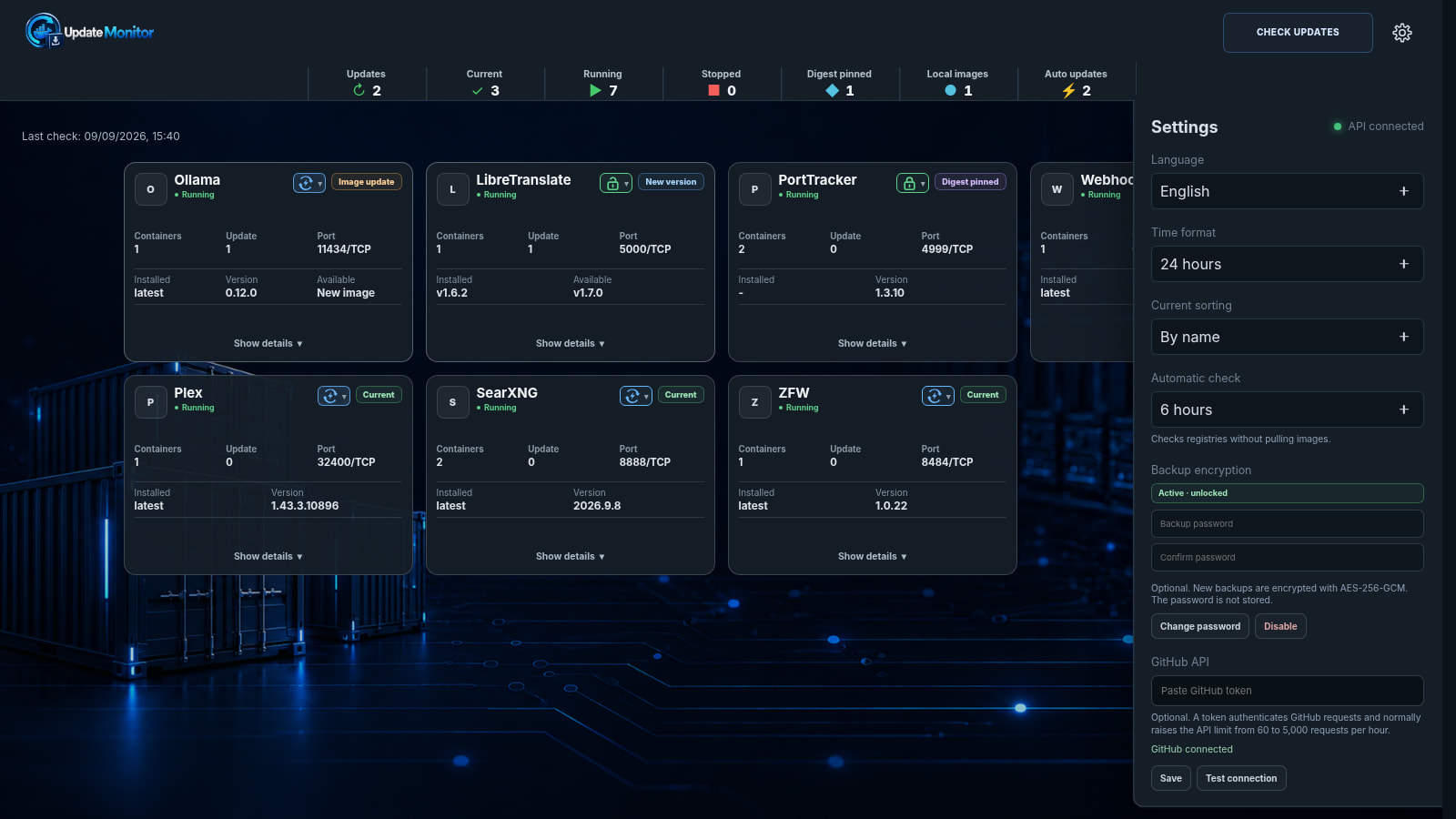Click the GitHub connected status text
The image size is (1456, 819).
tap(1192, 750)
